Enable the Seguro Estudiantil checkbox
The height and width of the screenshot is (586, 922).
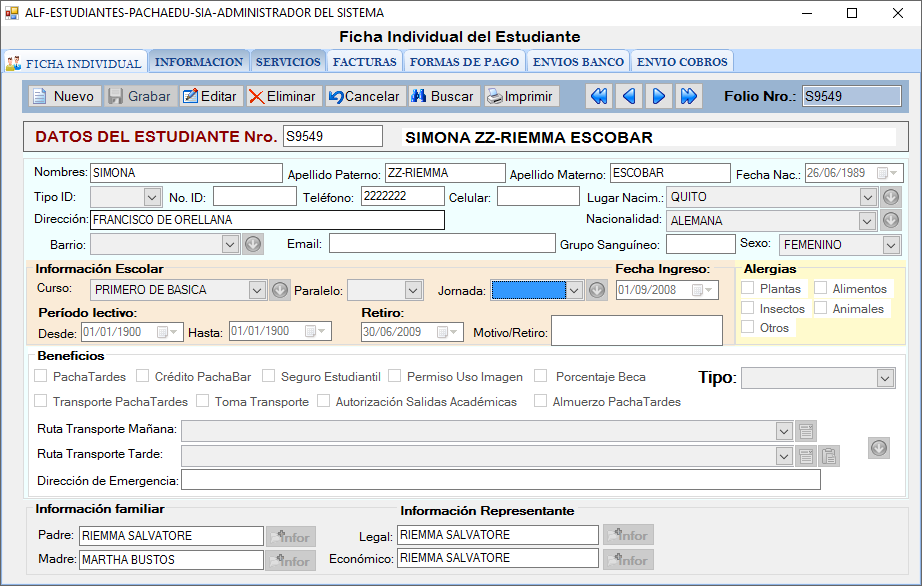coord(269,377)
